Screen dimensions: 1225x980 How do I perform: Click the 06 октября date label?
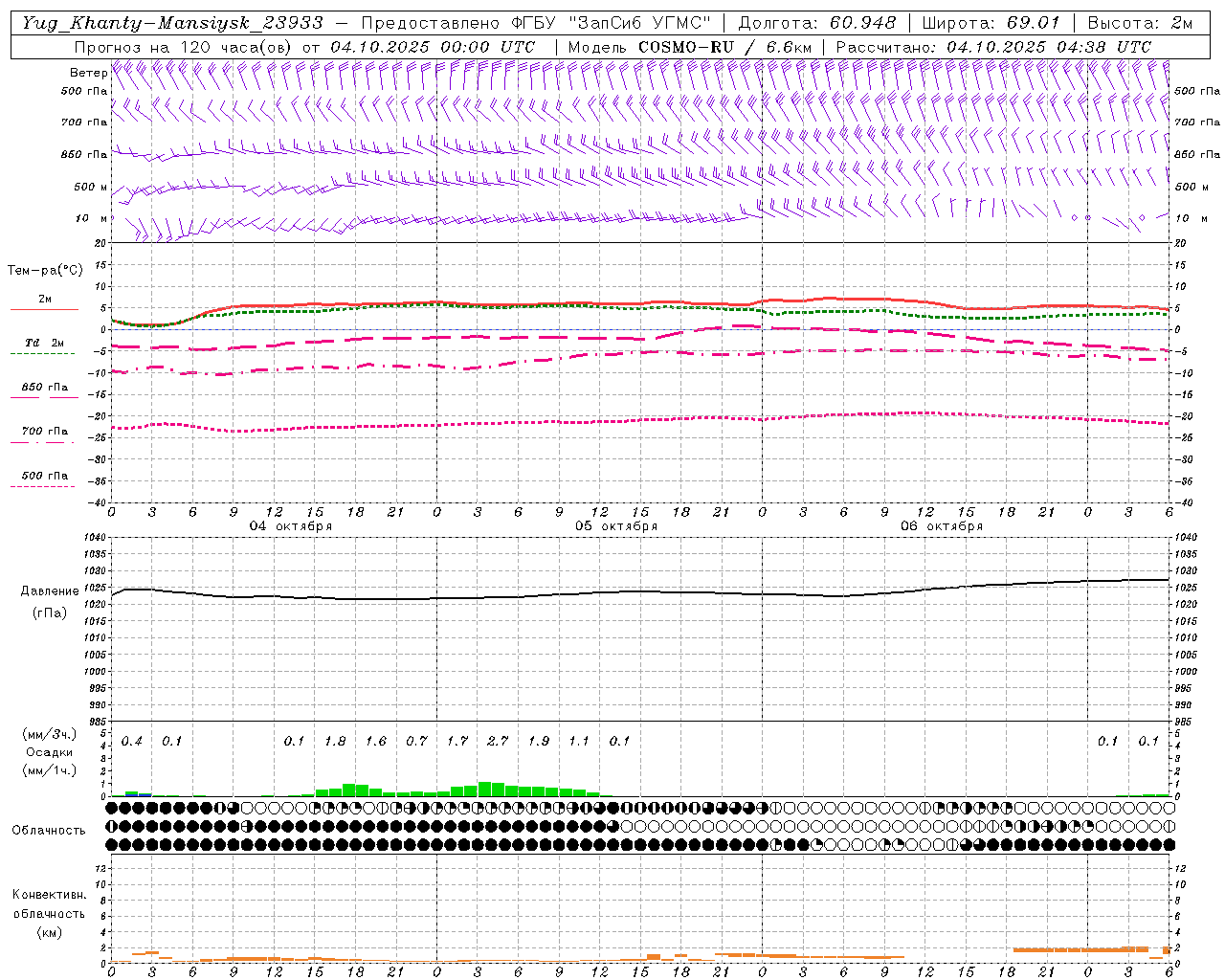pyautogui.click(x=942, y=526)
